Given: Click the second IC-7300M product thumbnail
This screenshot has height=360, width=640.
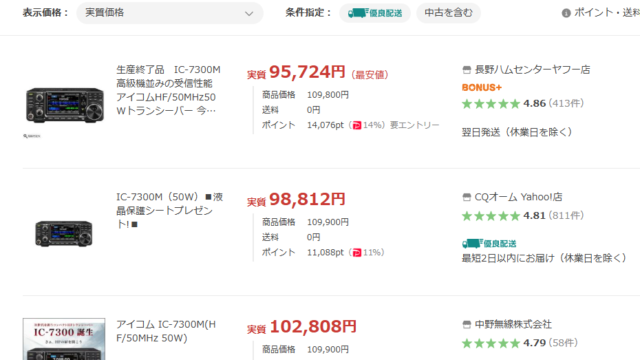Looking at the screenshot, I should (x=64, y=233).
